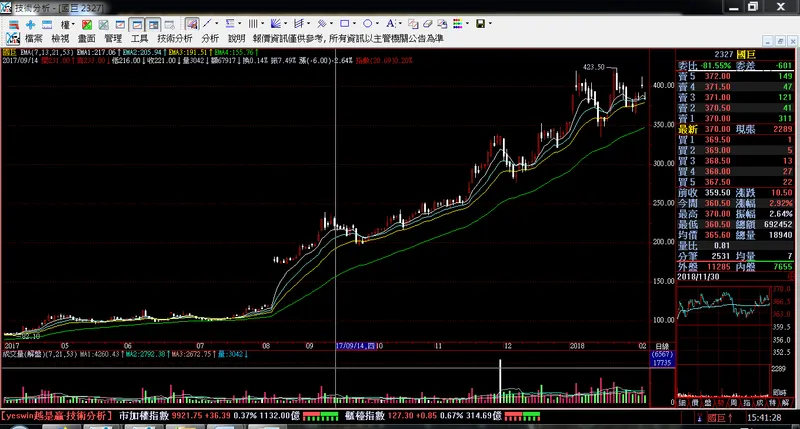Screen dimensions: 800x429
Task: Open the 檢視 menu
Action: tap(60, 38)
